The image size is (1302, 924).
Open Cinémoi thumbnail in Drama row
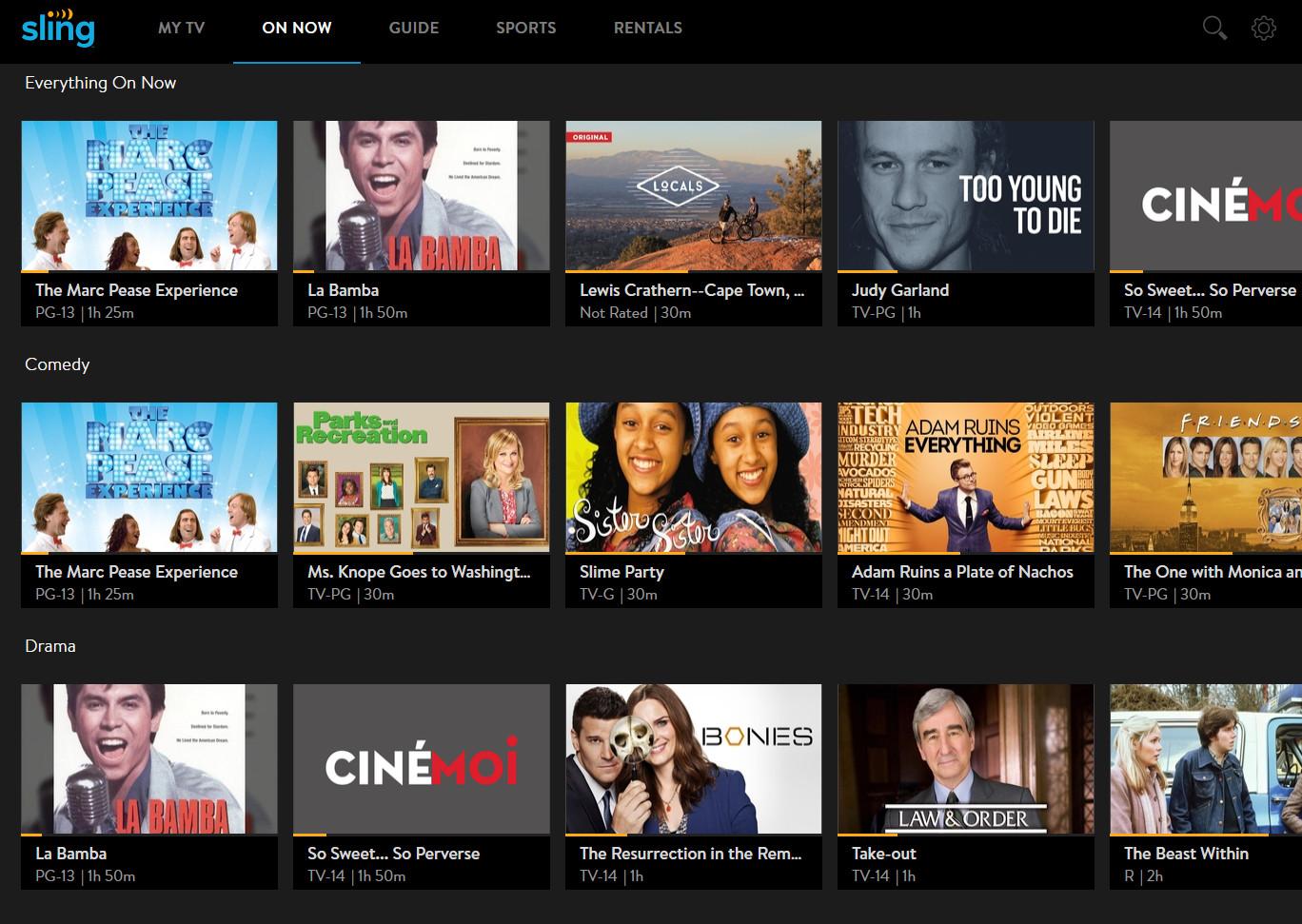tap(422, 759)
